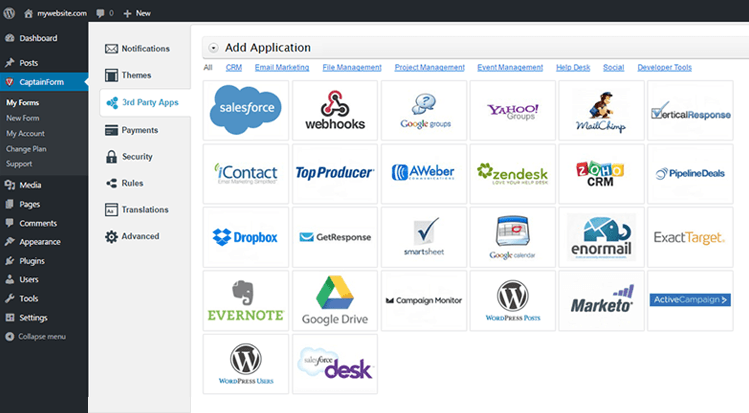Collapse the WordPress admin menu
The image size is (749, 413).
[36, 337]
